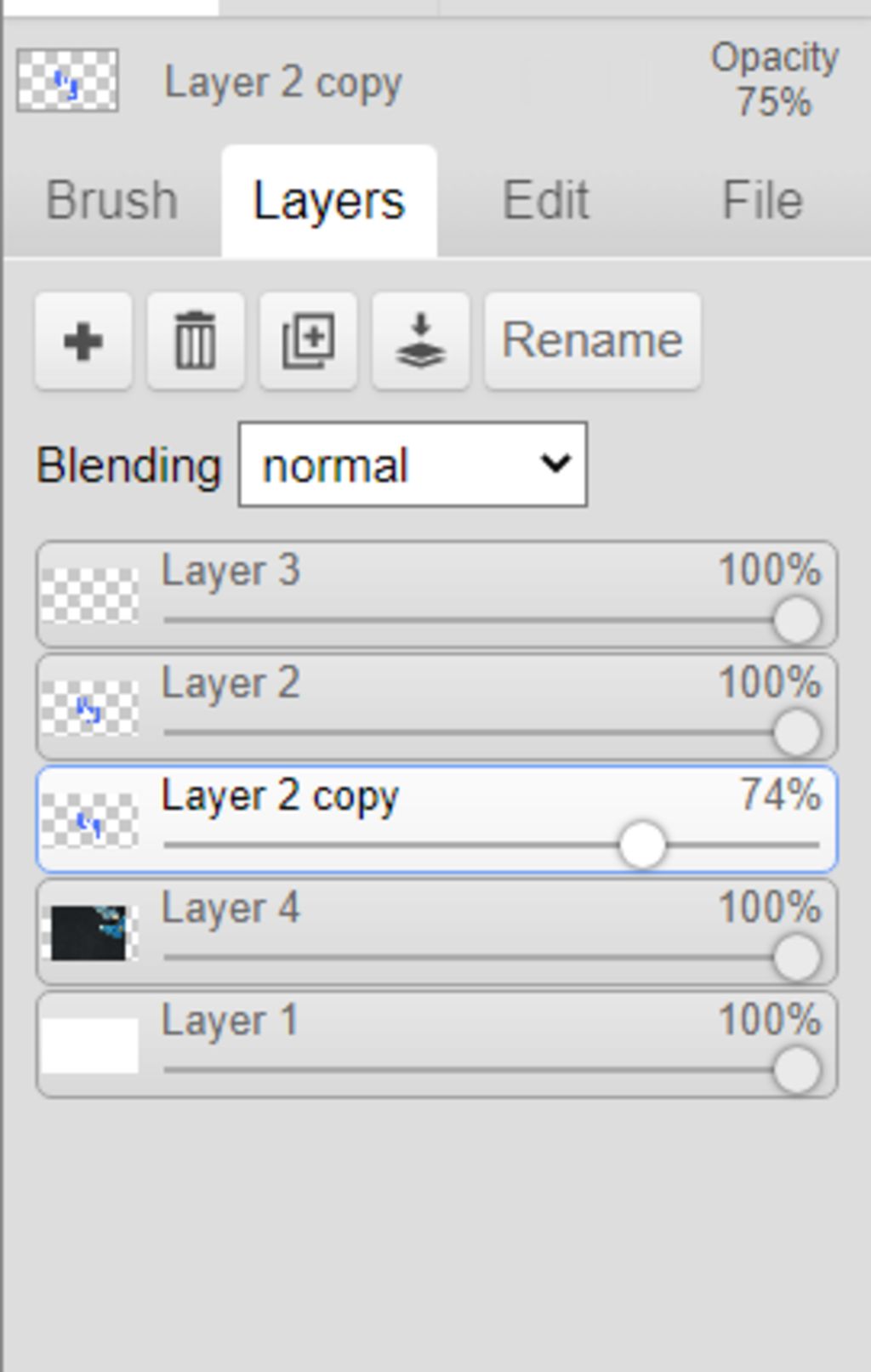
Task: Open the Blending mode dropdown
Action: pos(413,464)
